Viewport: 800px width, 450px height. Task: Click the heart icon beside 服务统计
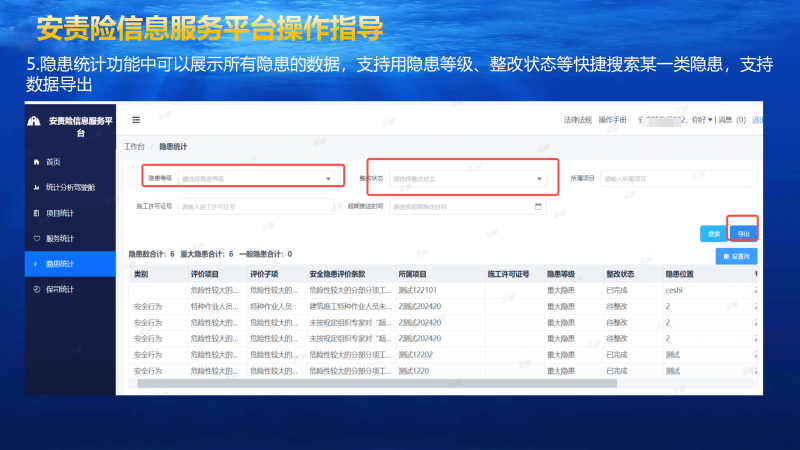[36, 238]
